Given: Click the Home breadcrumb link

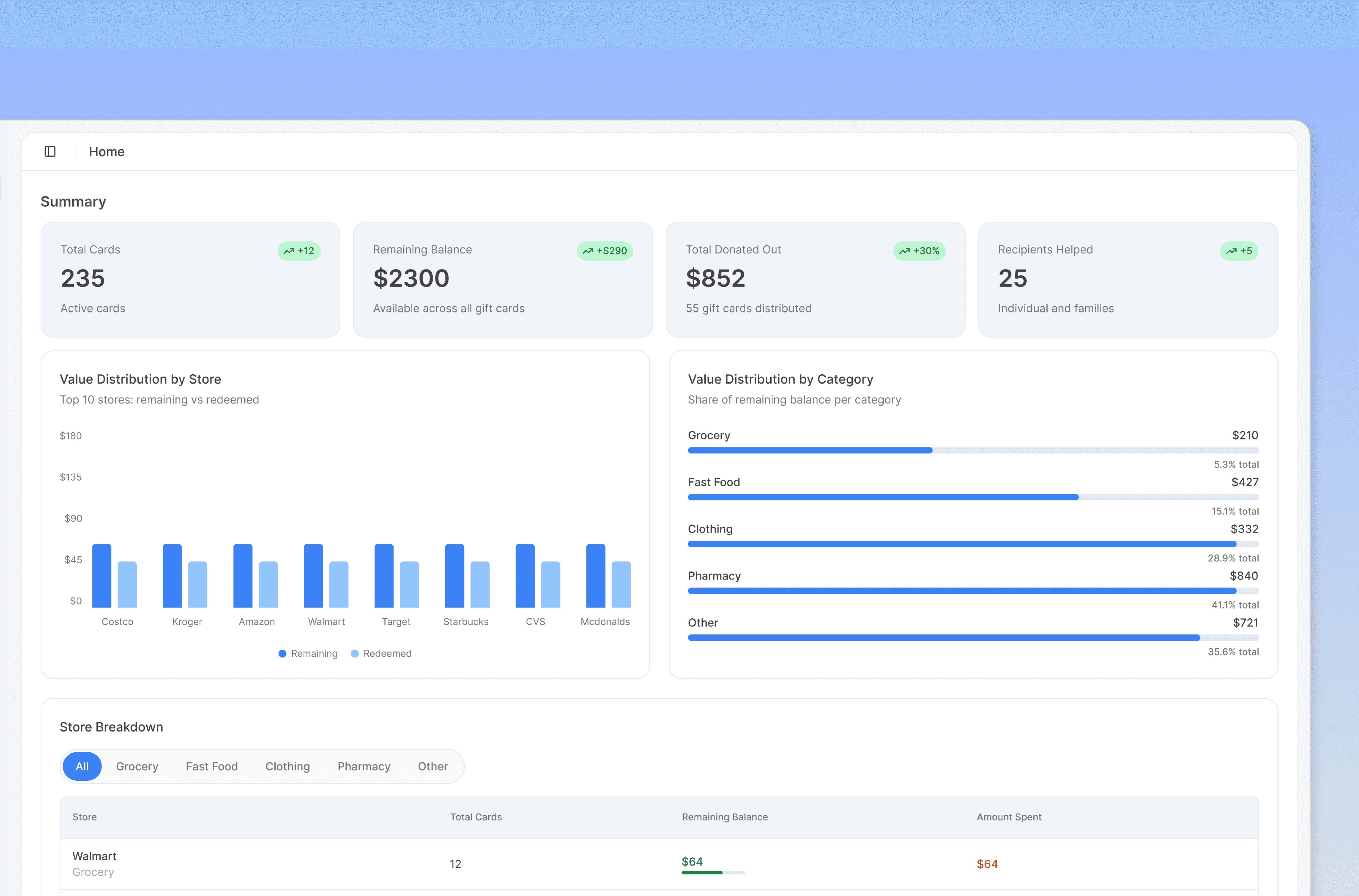Looking at the screenshot, I should click(107, 151).
